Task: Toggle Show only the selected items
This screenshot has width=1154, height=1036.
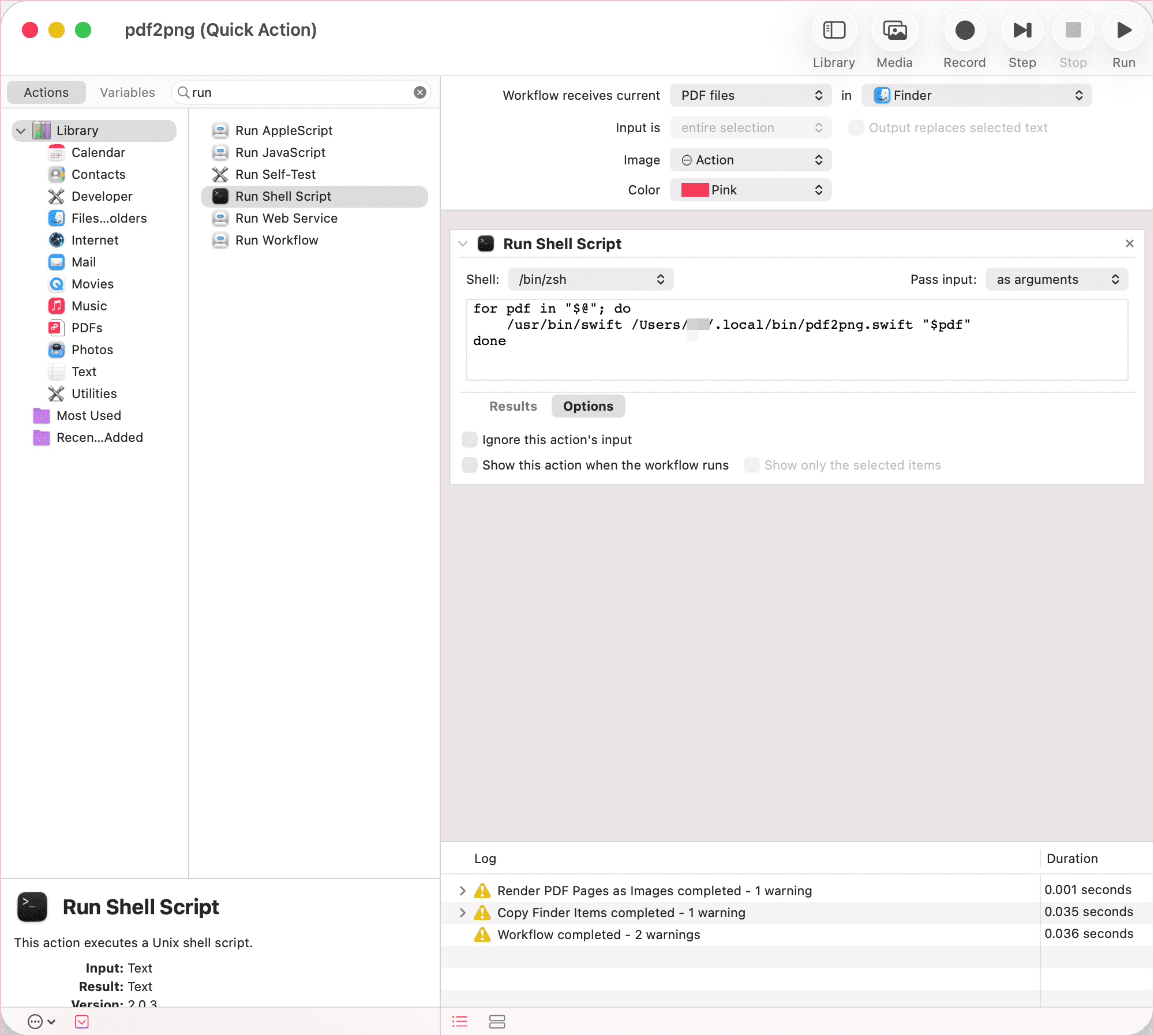Action: pos(752,465)
